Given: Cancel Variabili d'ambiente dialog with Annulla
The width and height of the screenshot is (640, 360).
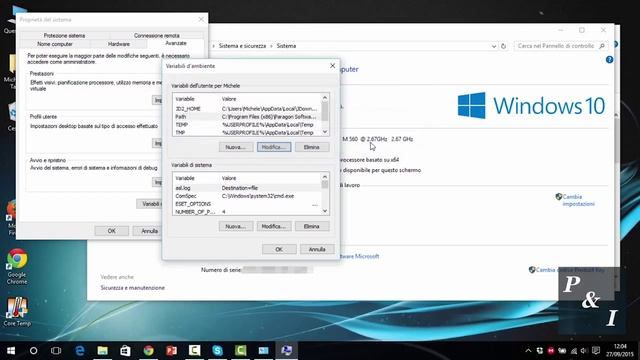Looking at the screenshot, I should point(317,249).
